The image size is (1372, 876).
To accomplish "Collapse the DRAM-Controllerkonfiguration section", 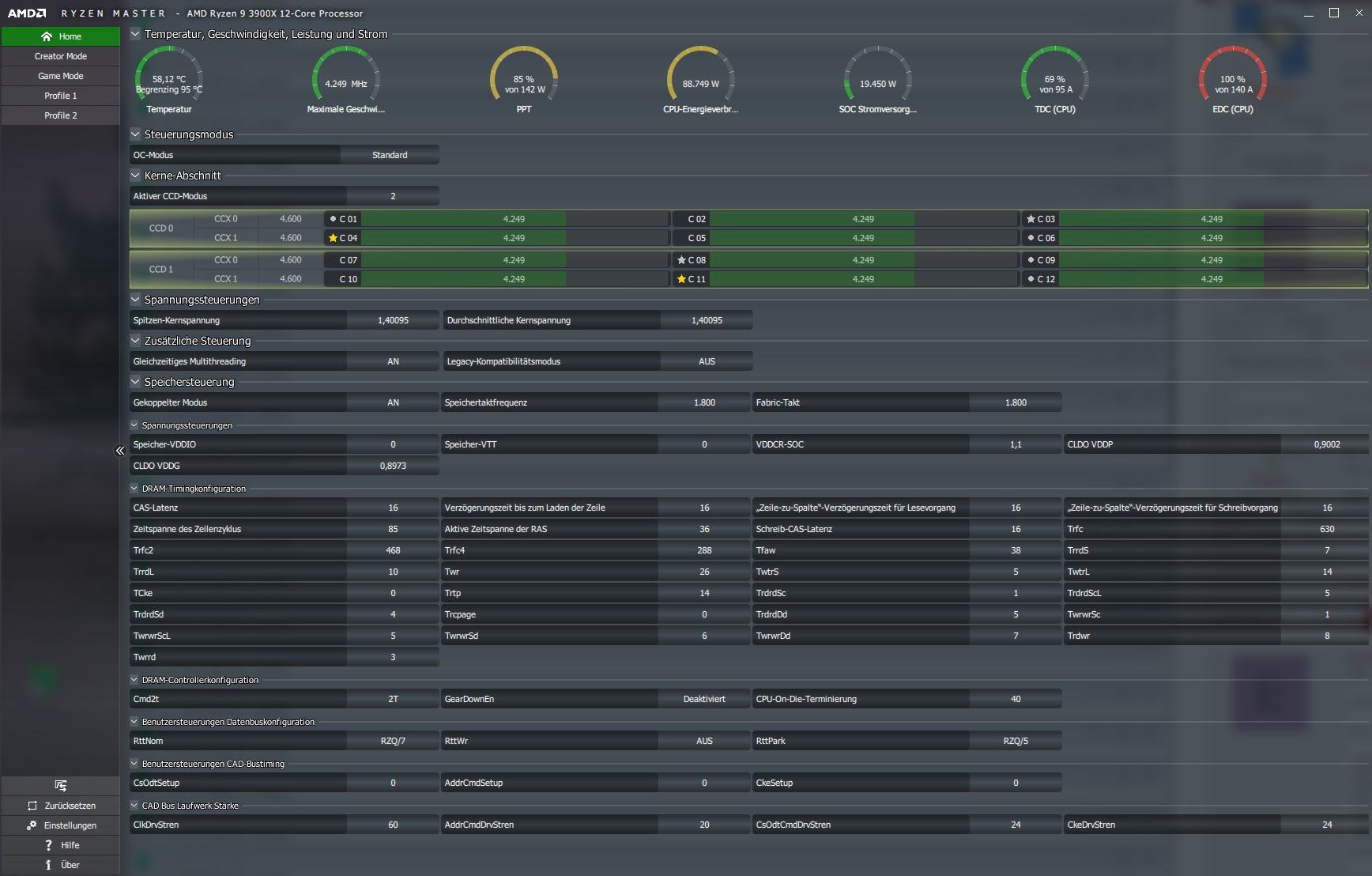I will click(134, 680).
